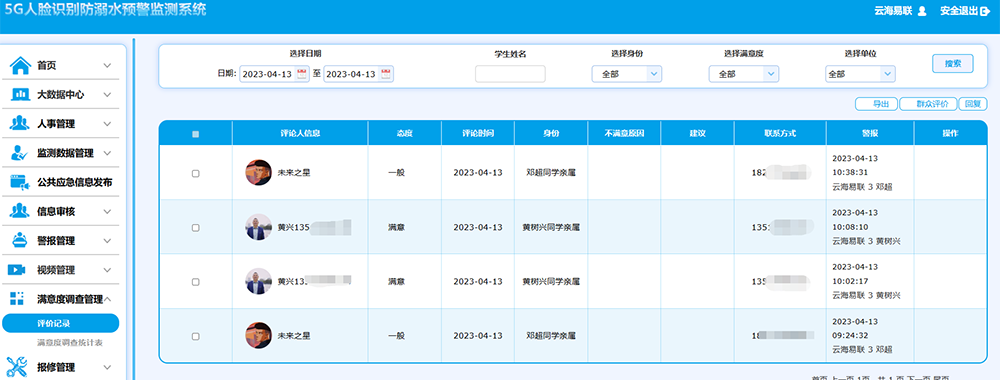
Task: Click the 视频管理 camera icon
Action: click(x=17, y=270)
